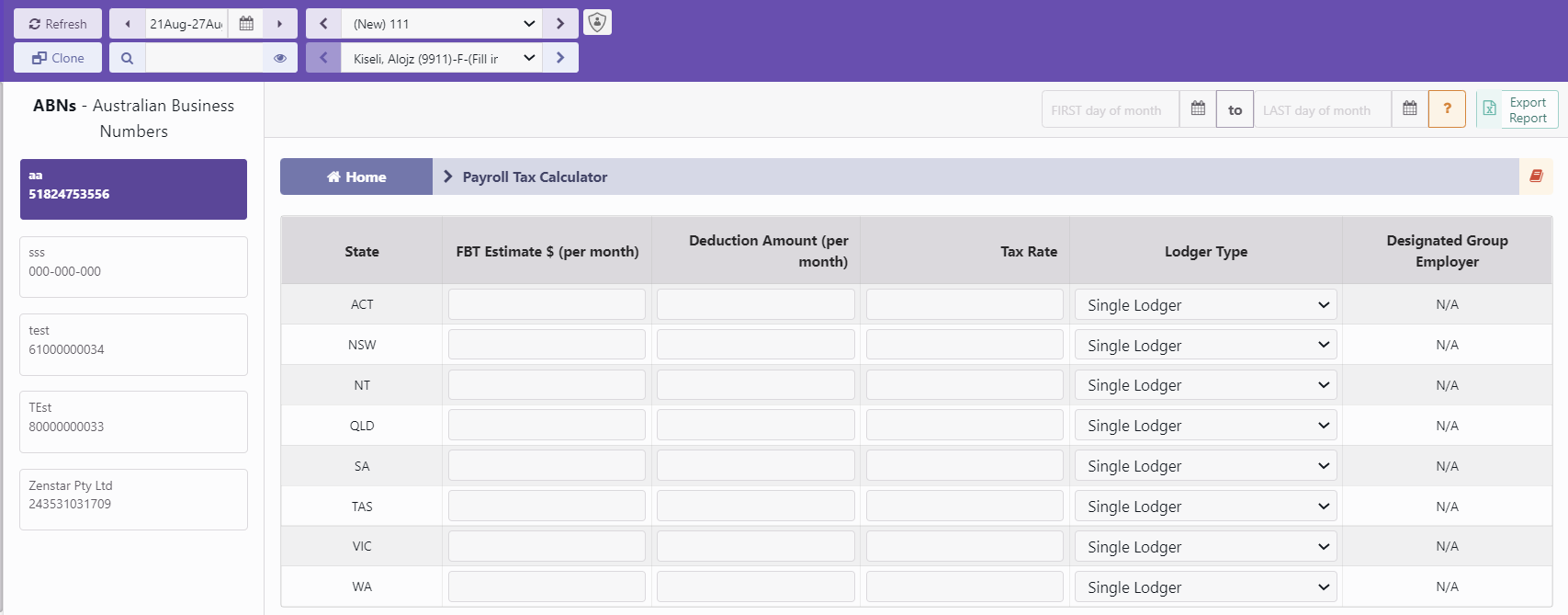This screenshot has height=615, width=1568.
Task: Click Deduction Amount field for NSW
Action: coord(756,345)
